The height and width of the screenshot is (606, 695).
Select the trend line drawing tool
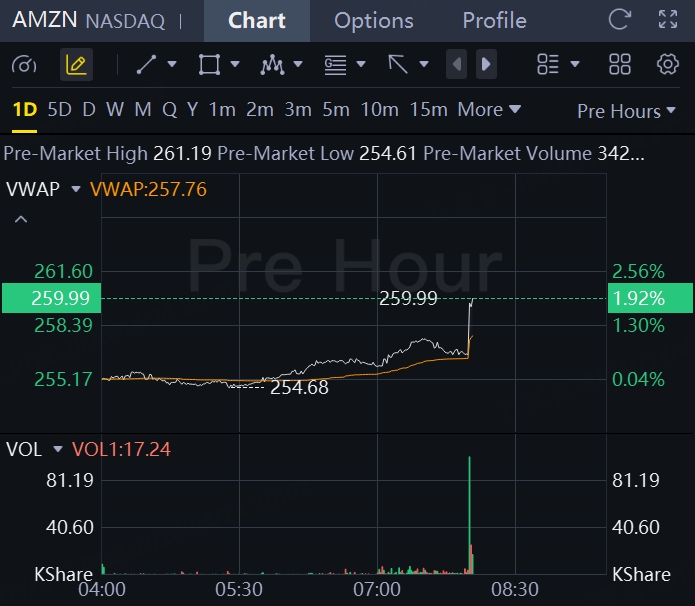click(146, 65)
